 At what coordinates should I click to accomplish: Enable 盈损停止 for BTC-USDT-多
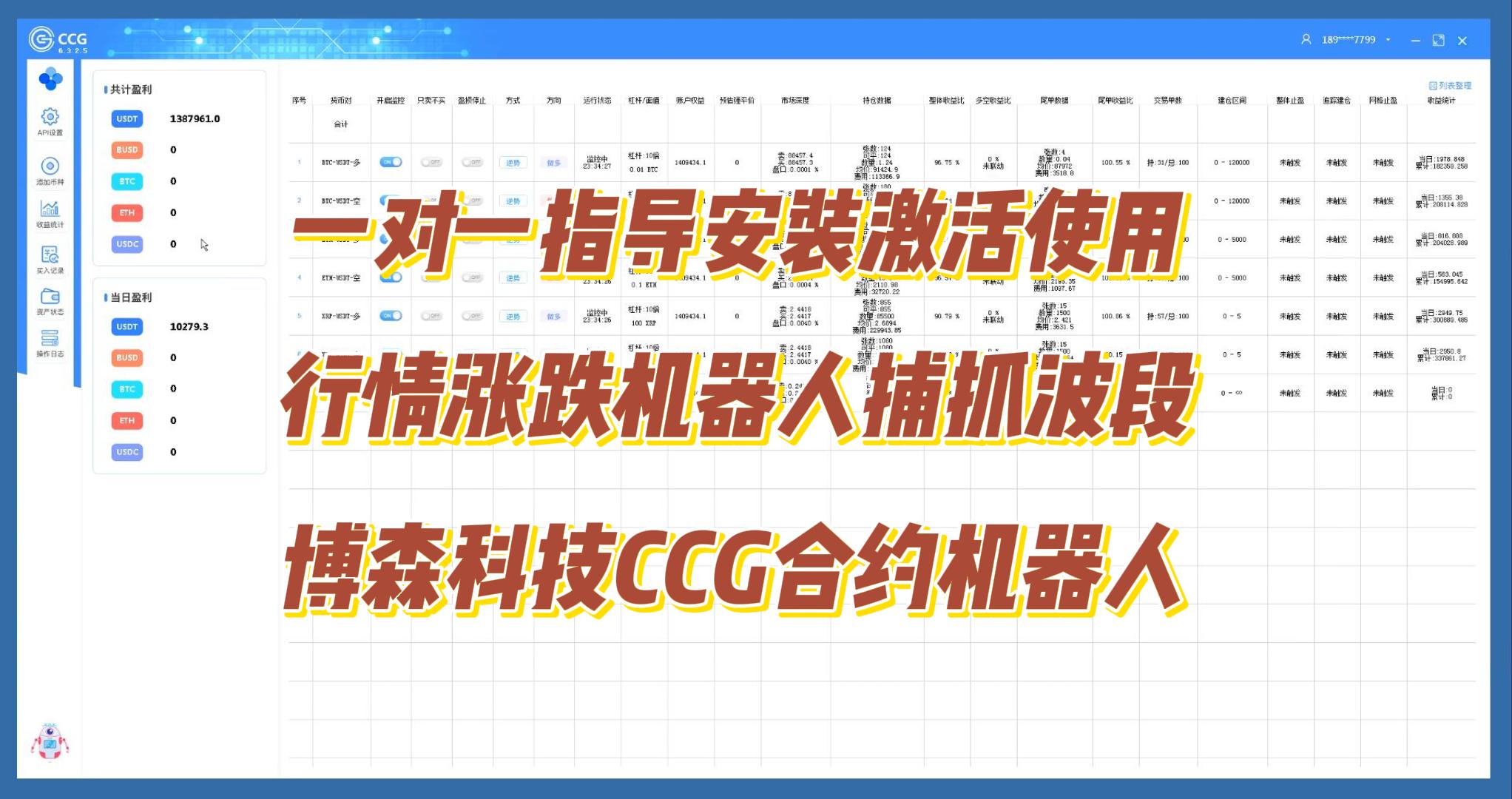pos(472,162)
